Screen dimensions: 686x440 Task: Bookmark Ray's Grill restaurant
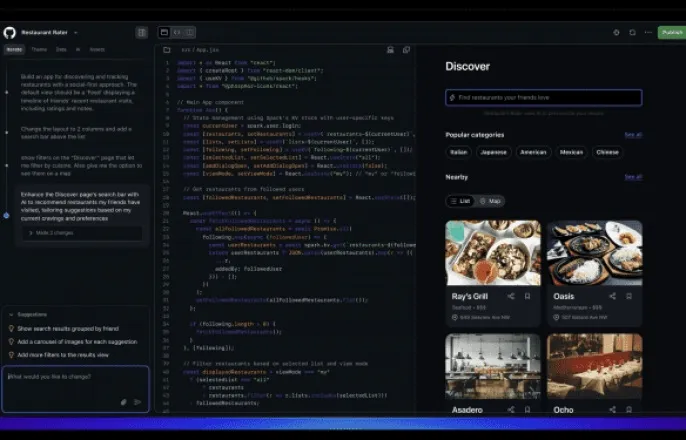tap(528, 296)
